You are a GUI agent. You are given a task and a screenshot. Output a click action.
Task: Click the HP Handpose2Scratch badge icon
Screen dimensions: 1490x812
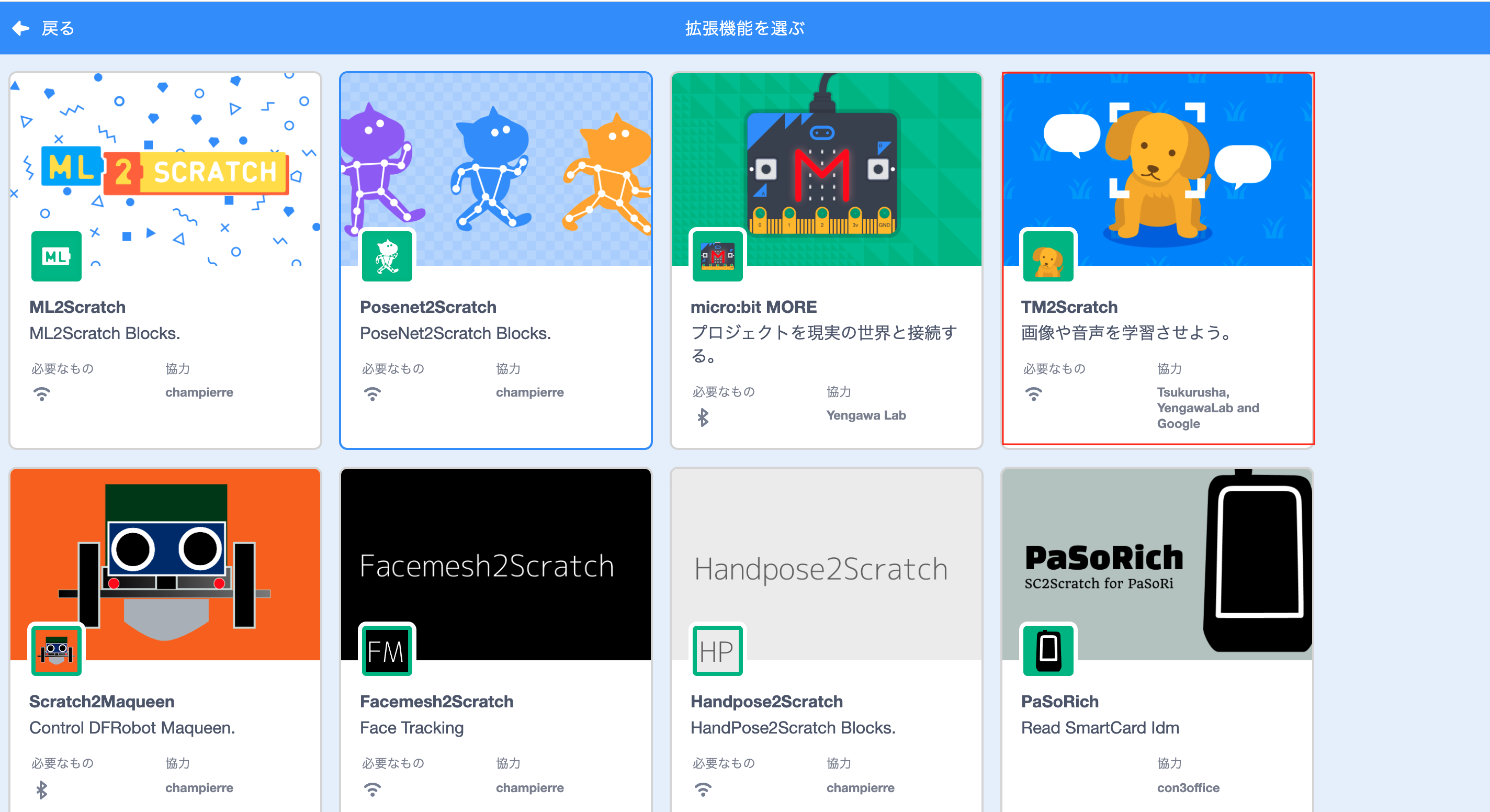point(717,651)
